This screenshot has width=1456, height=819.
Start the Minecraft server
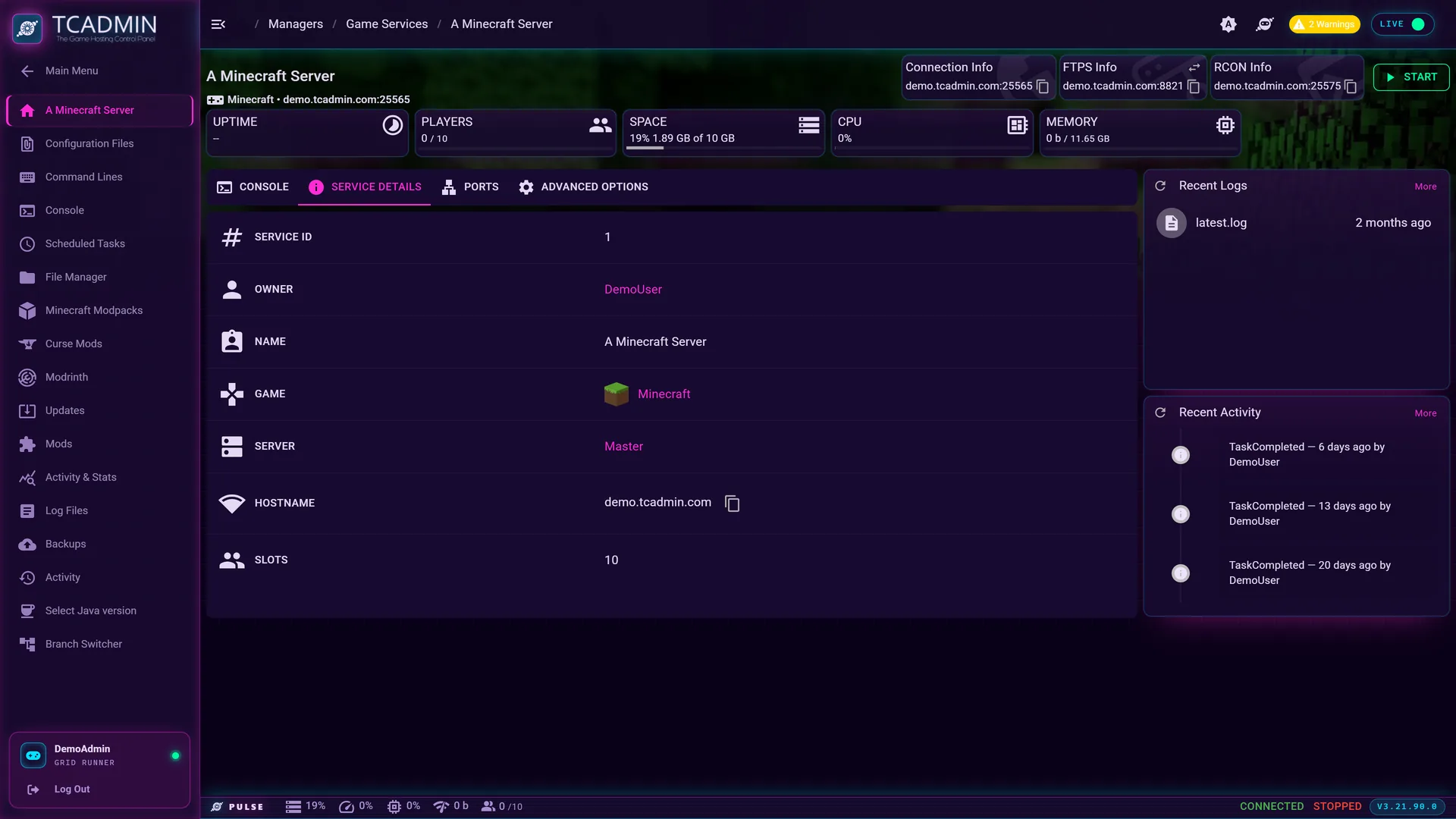(1411, 77)
